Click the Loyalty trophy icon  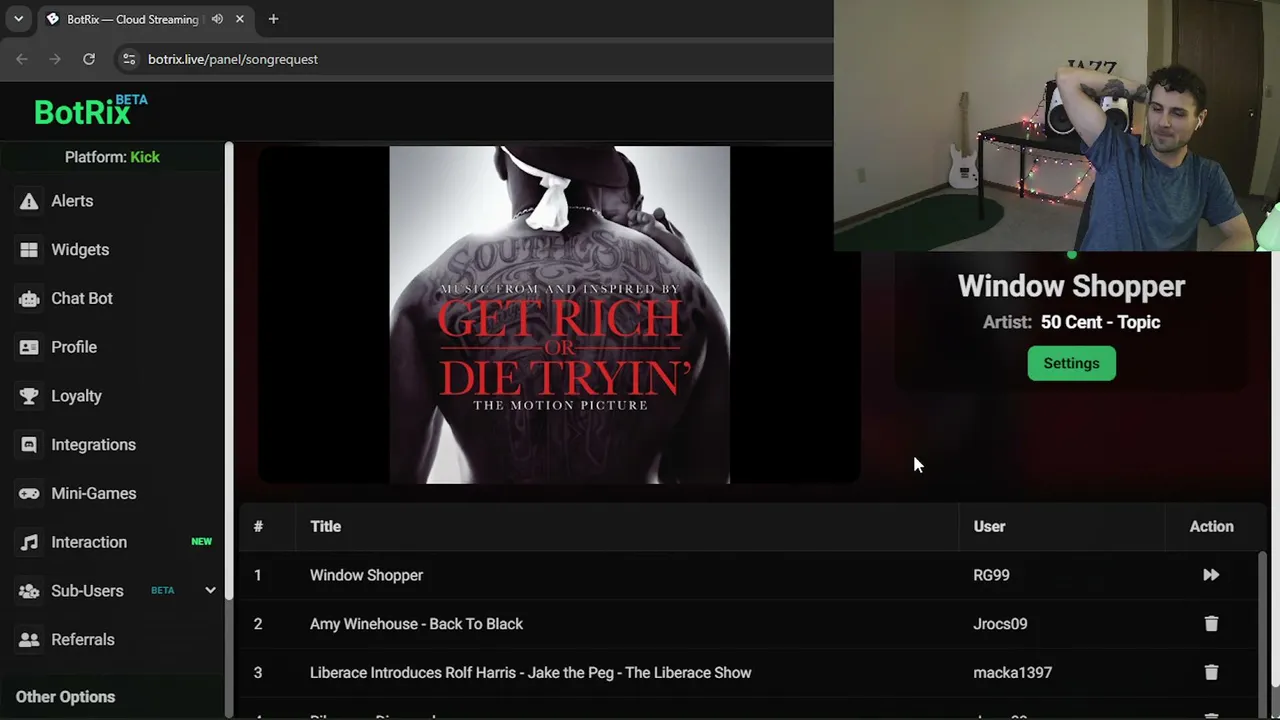[29, 396]
